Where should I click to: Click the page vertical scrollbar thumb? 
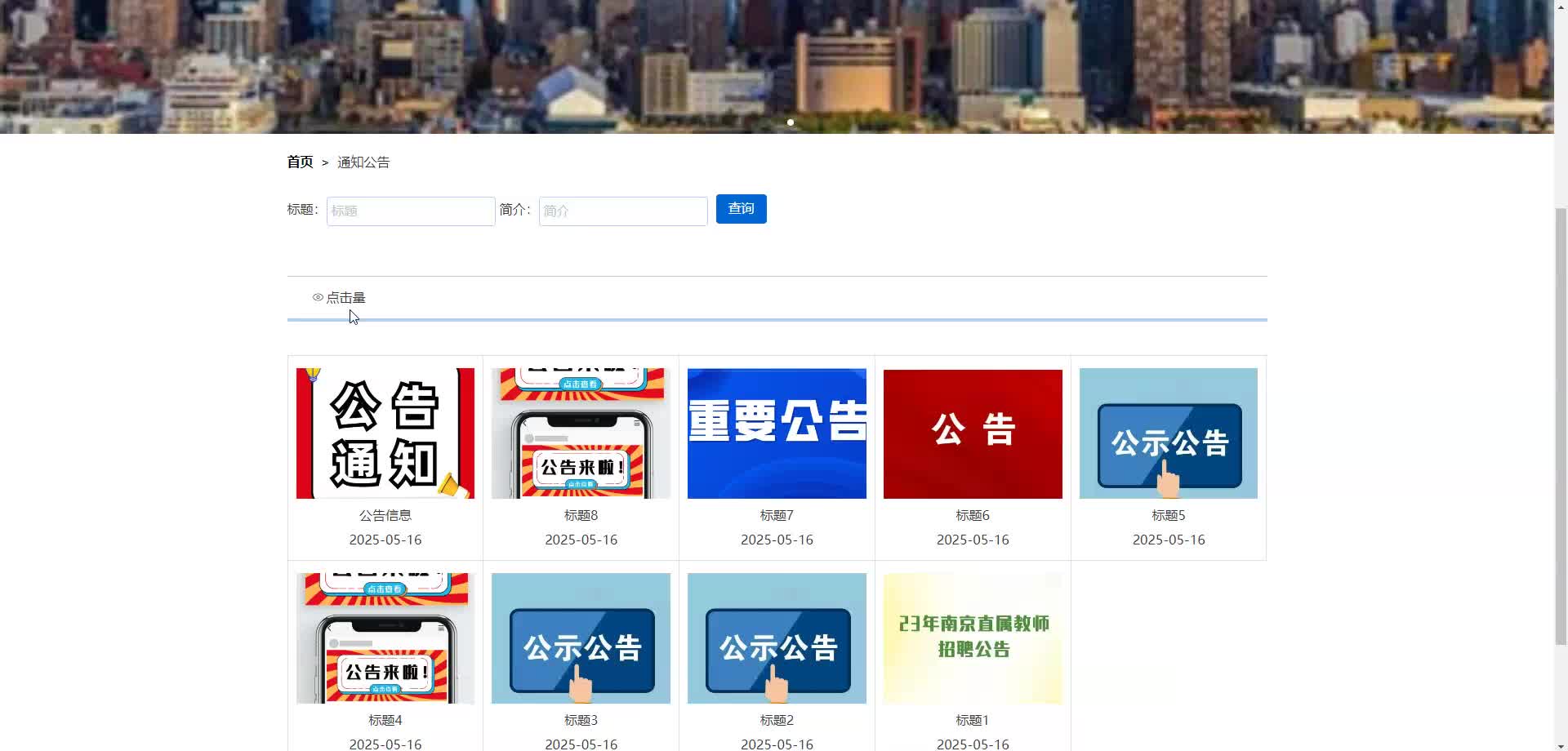tap(1561, 424)
